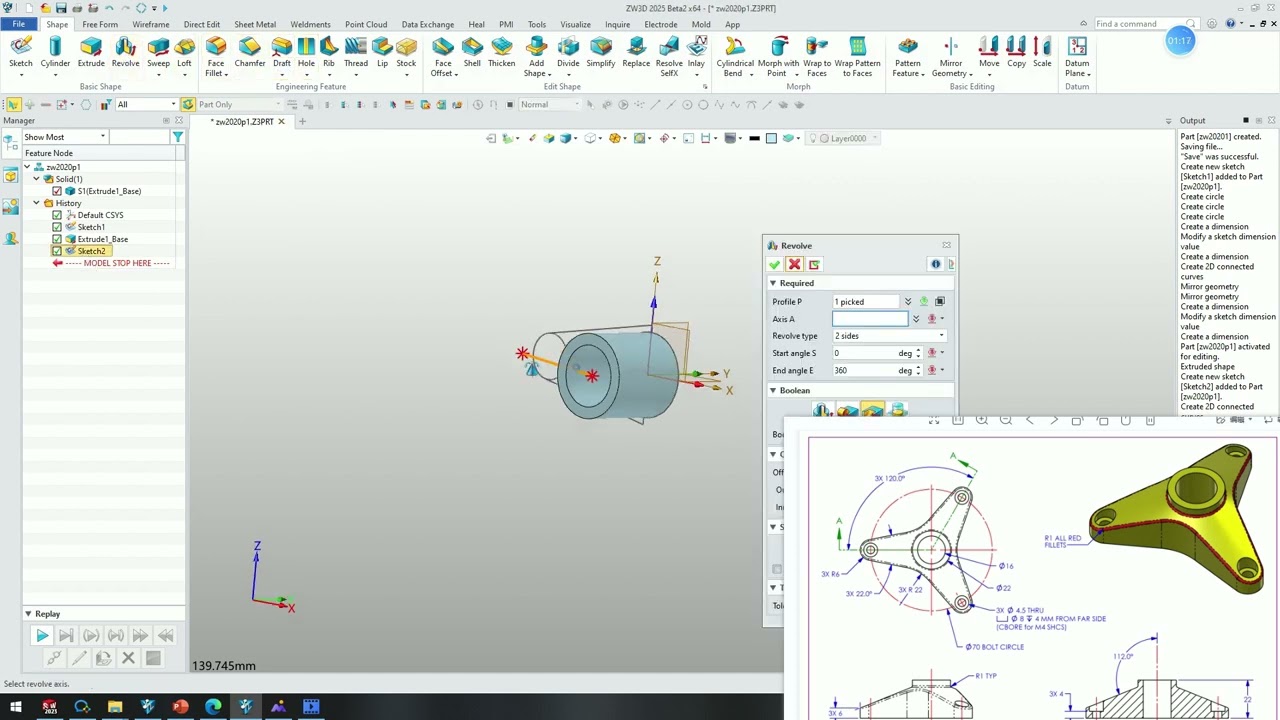Apply the Chamfer tool

click(x=250, y=53)
